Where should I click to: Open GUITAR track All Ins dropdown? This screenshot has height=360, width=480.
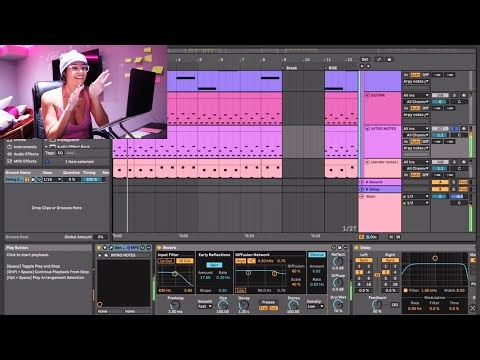coord(416,95)
